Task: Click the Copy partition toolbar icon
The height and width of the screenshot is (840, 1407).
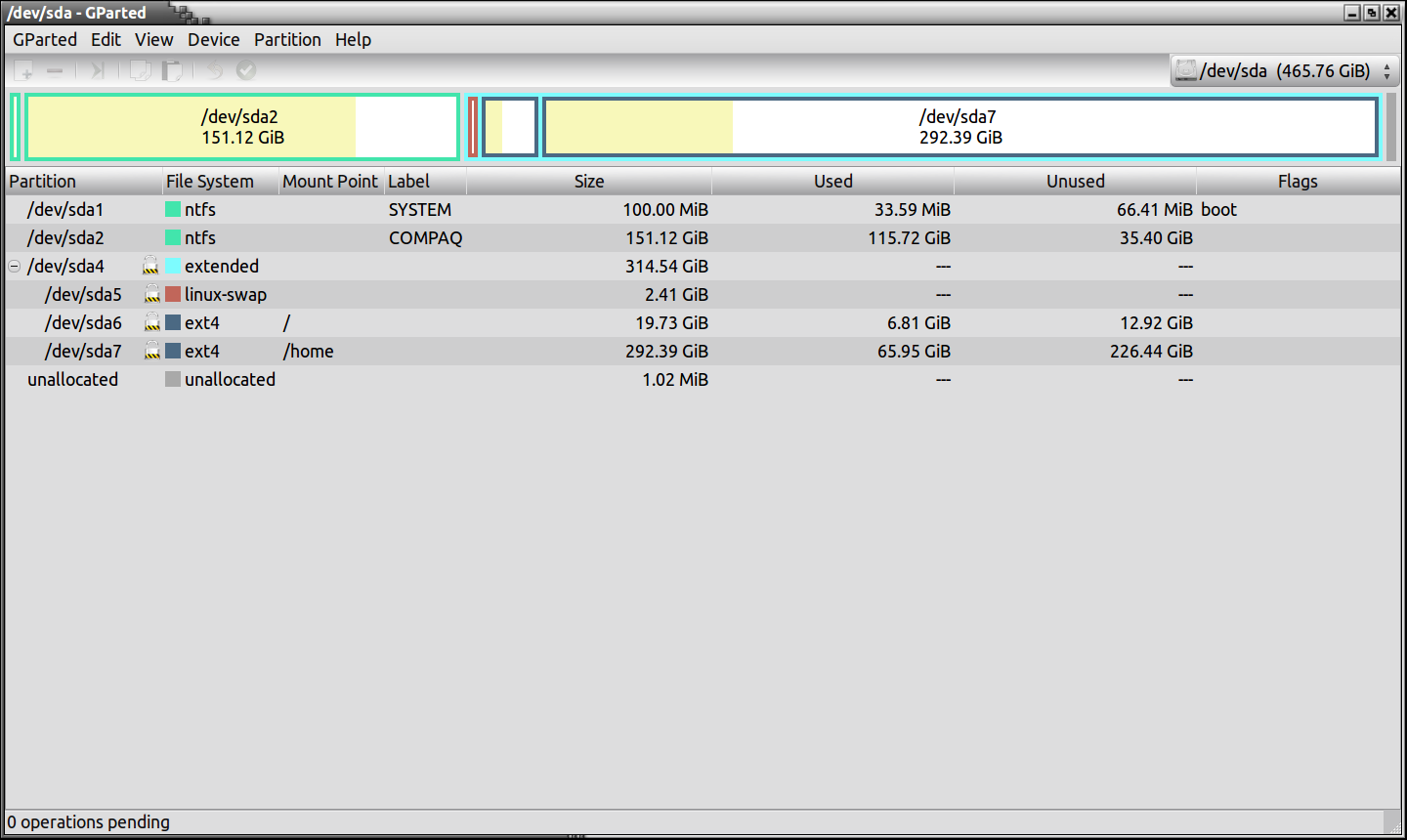Action: click(141, 70)
